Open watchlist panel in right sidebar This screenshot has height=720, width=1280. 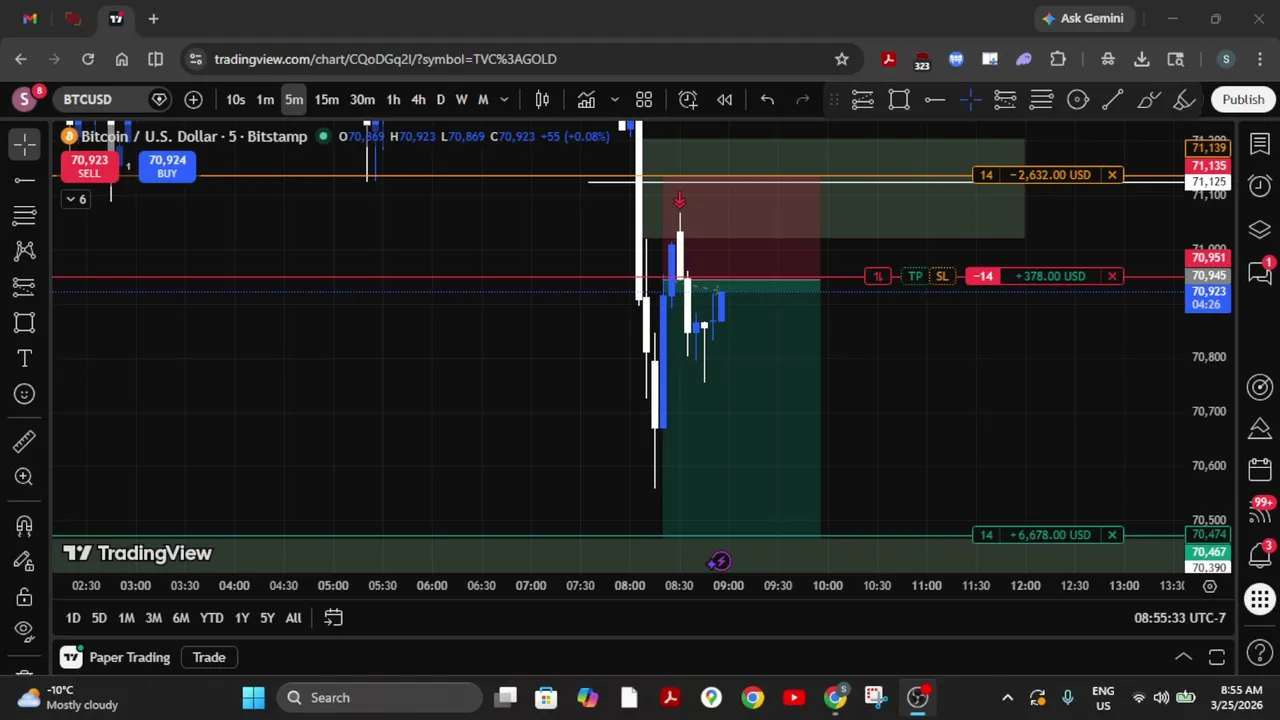tap(1260, 144)
